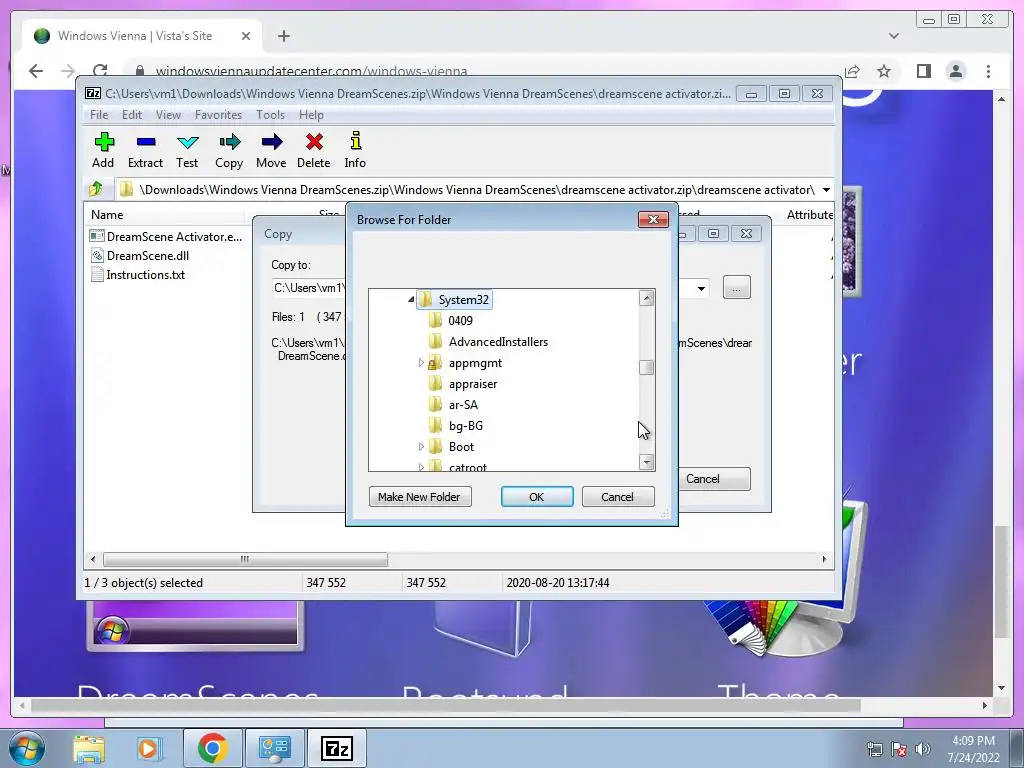The image size is (1024, 768).
Task: Open the Tools menu
Action: point(270,115)
